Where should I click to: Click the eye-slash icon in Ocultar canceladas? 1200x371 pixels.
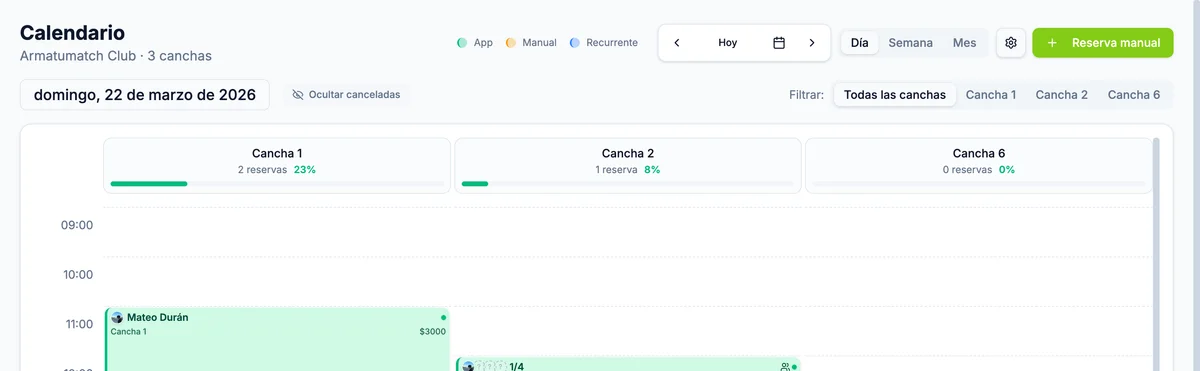(x=298, y=95)
